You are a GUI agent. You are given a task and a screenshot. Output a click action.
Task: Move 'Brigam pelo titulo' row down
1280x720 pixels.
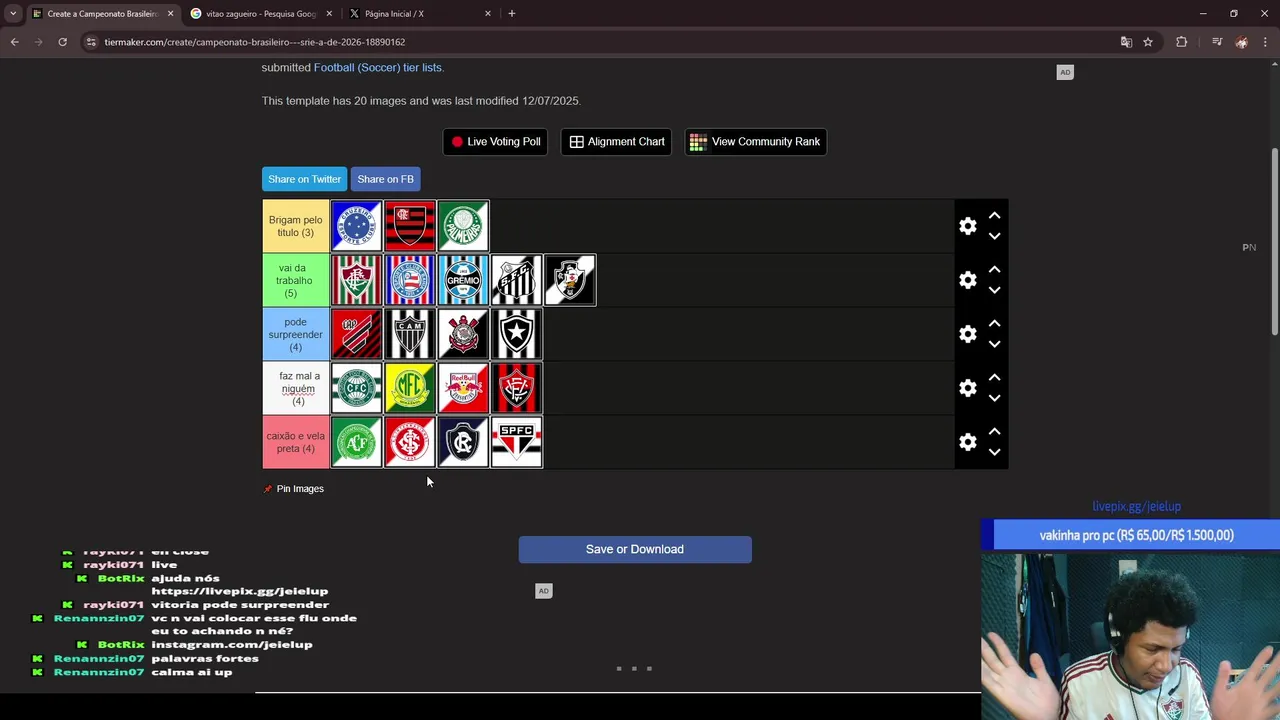(994, 237)
